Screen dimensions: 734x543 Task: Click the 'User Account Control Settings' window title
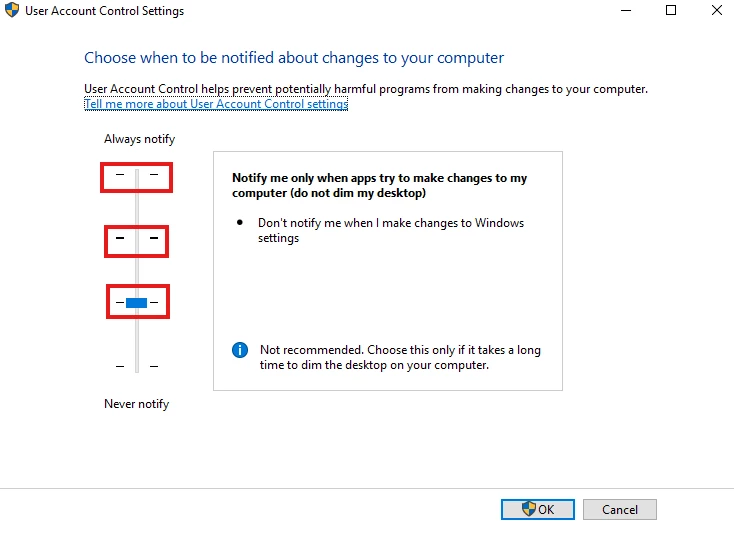point(104,11)
